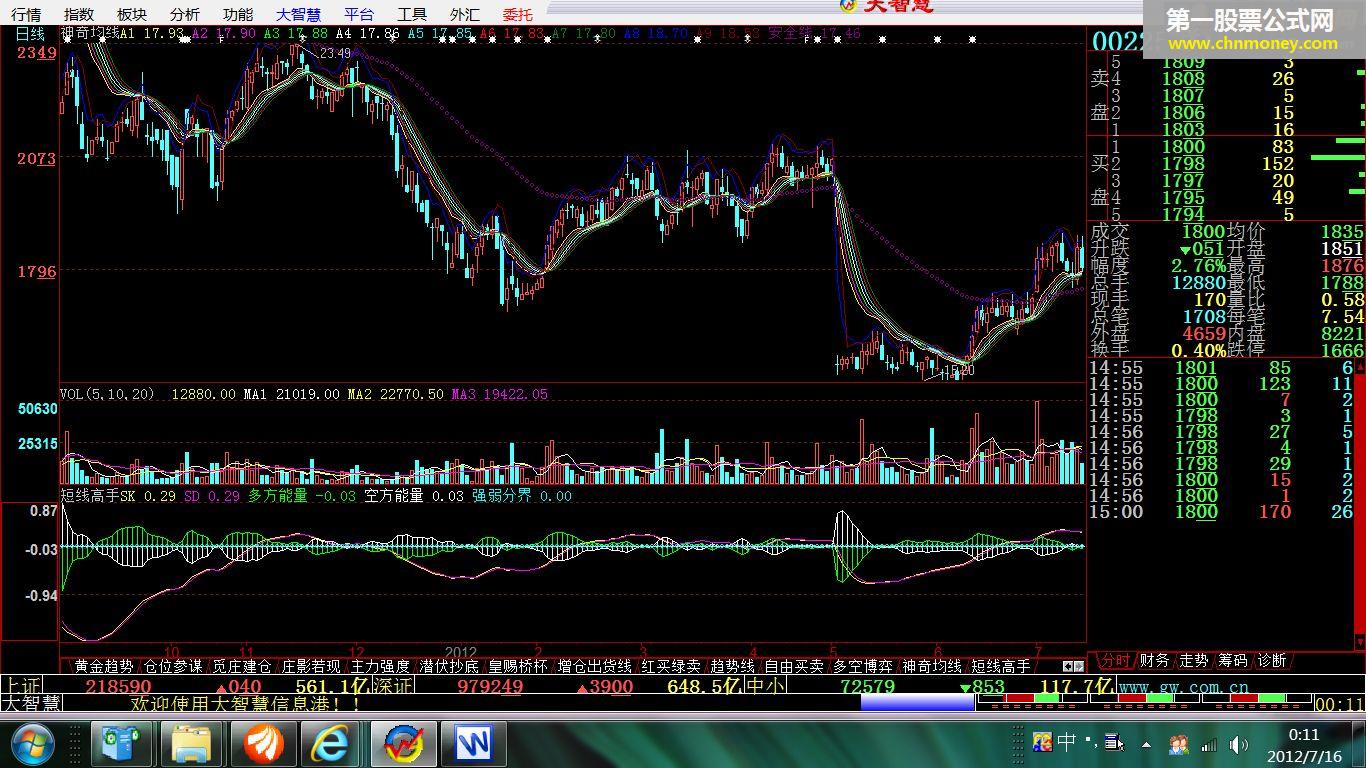Click the network signal tray icon

[x=1210, y=744]
